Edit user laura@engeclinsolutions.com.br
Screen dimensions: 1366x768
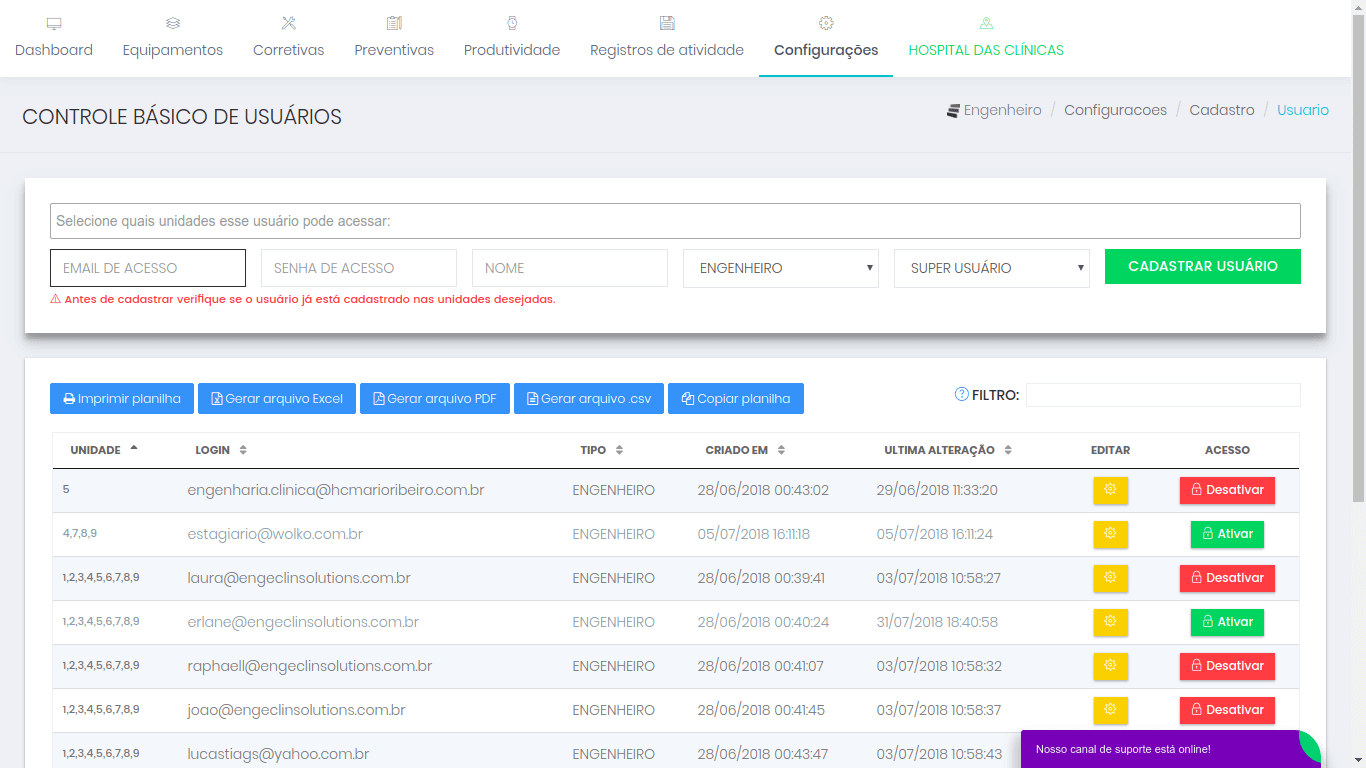coord(1110,578)
